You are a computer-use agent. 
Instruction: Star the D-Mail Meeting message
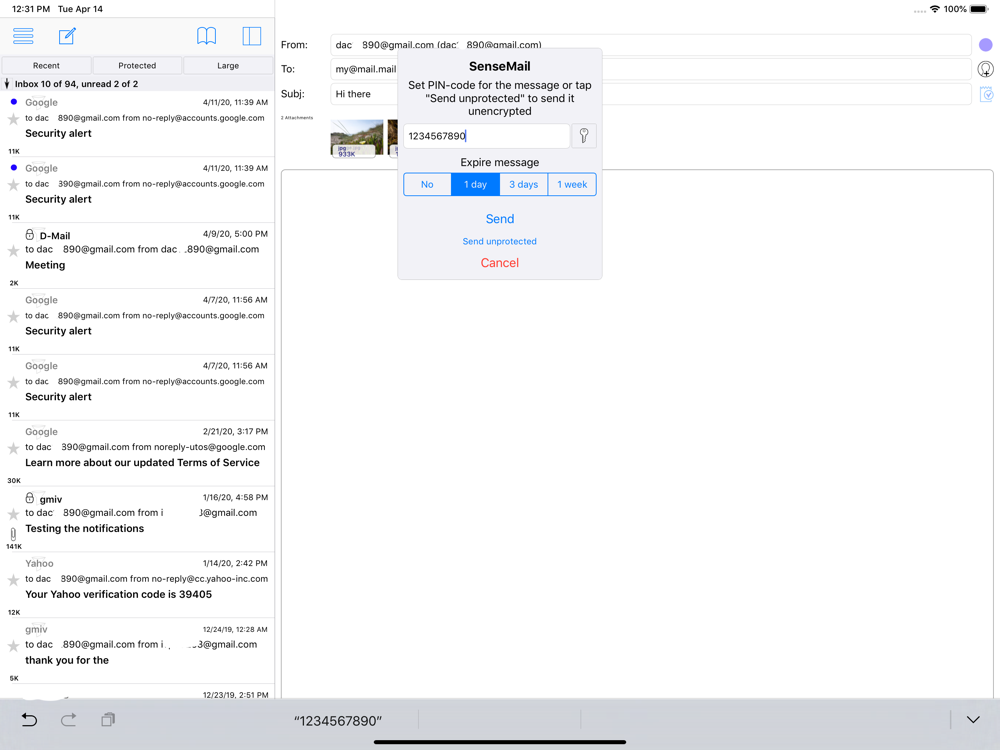coord(13,251)
